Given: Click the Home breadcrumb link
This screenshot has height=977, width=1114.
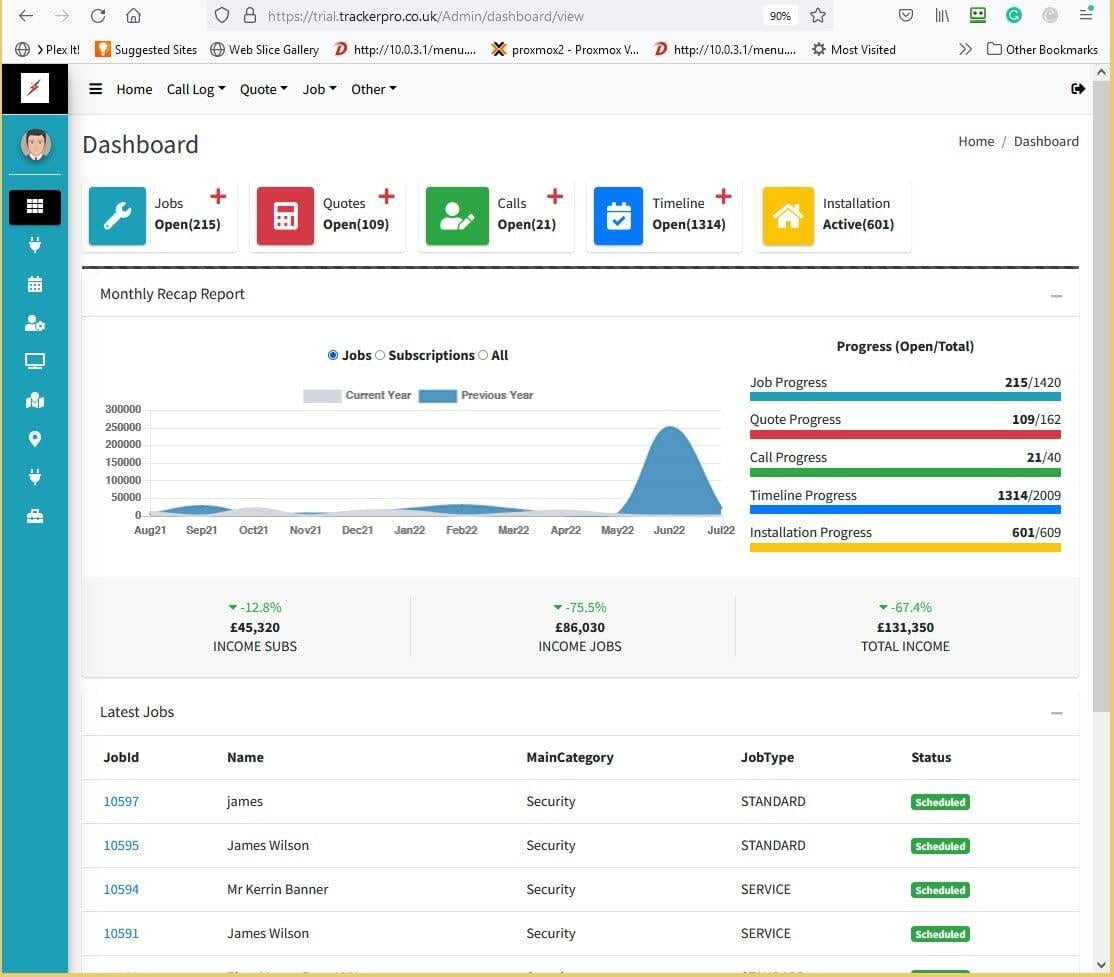Looking at the screenshot, I should tap(975, 141).
